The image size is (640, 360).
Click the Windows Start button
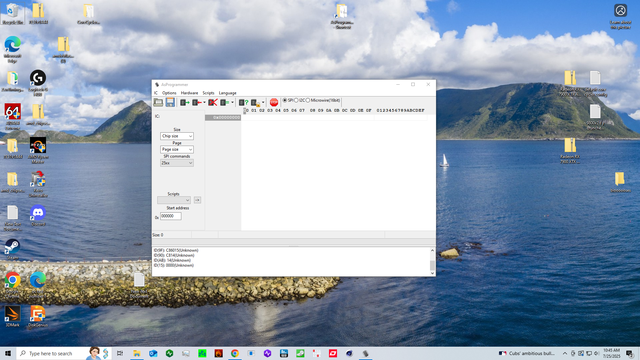click(8, 353)
